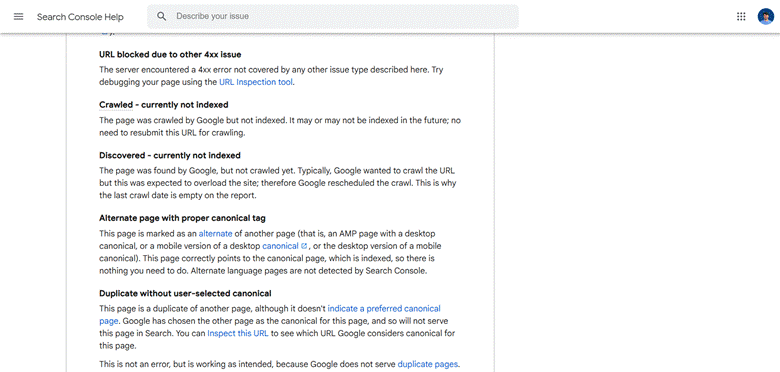Image resolution: width=780 pixels, height=372 pixels.
Task: Click heading Duplicate without user-selected canonical
Action: pyautogui.click(x=185, y=293)
